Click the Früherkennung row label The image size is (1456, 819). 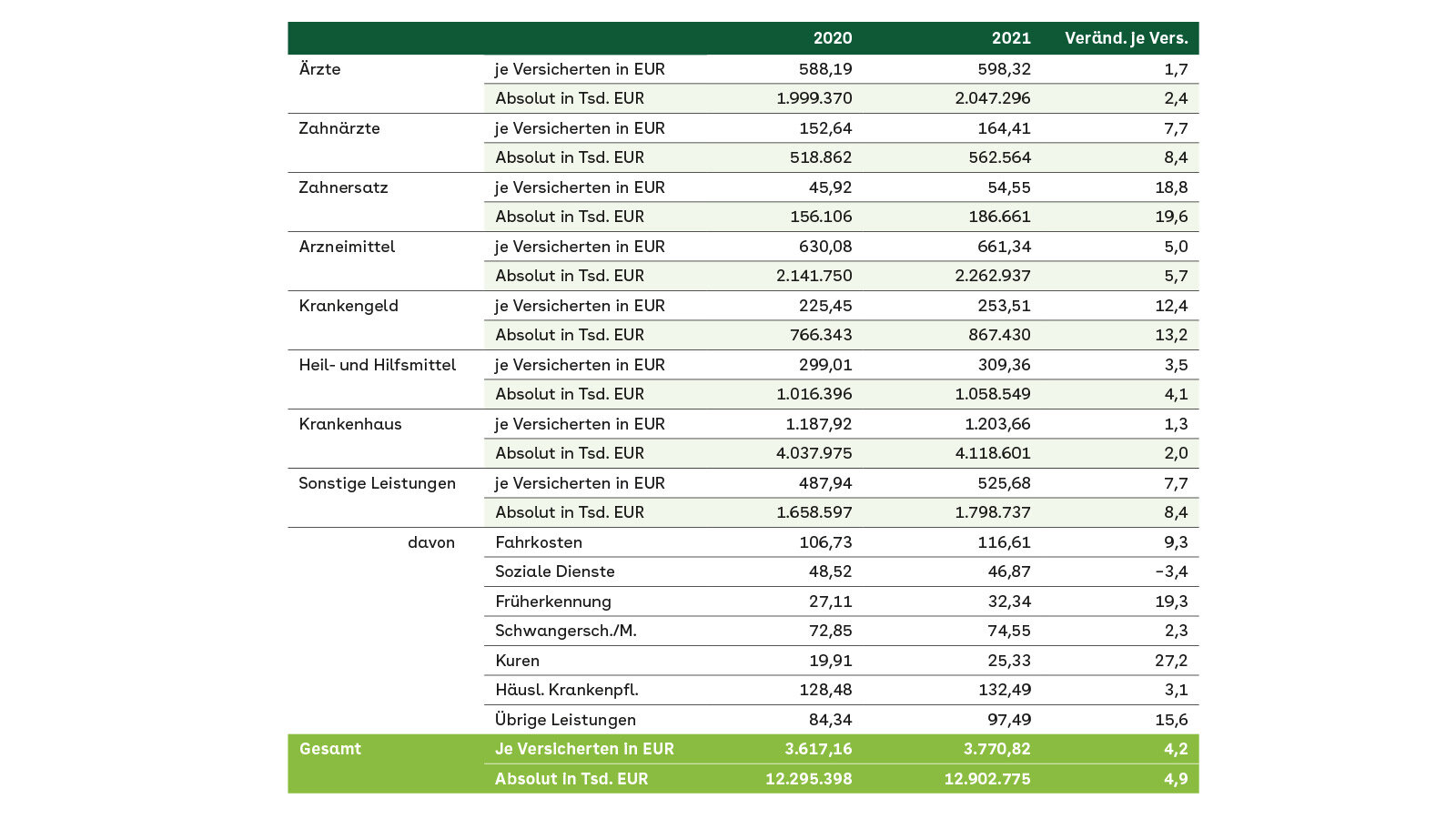coord(552,602)
